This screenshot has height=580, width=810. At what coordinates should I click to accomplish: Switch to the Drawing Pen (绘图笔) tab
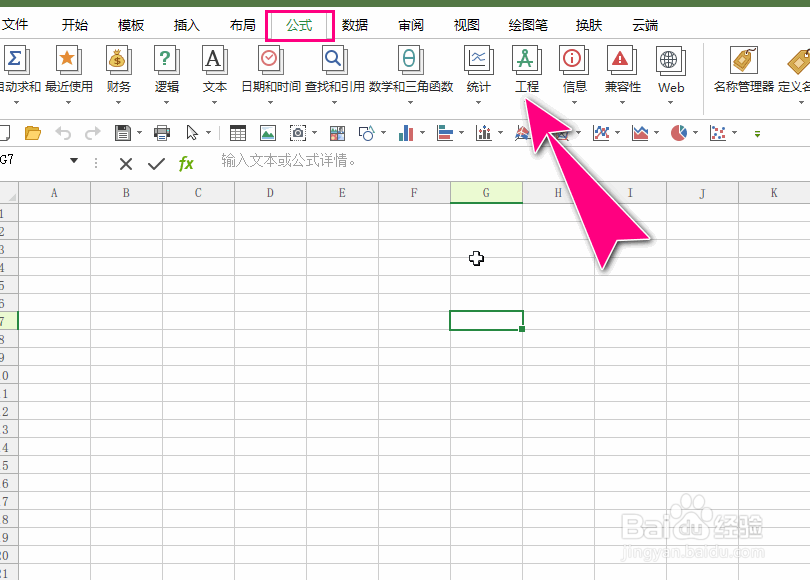click(x=528, y=25)
